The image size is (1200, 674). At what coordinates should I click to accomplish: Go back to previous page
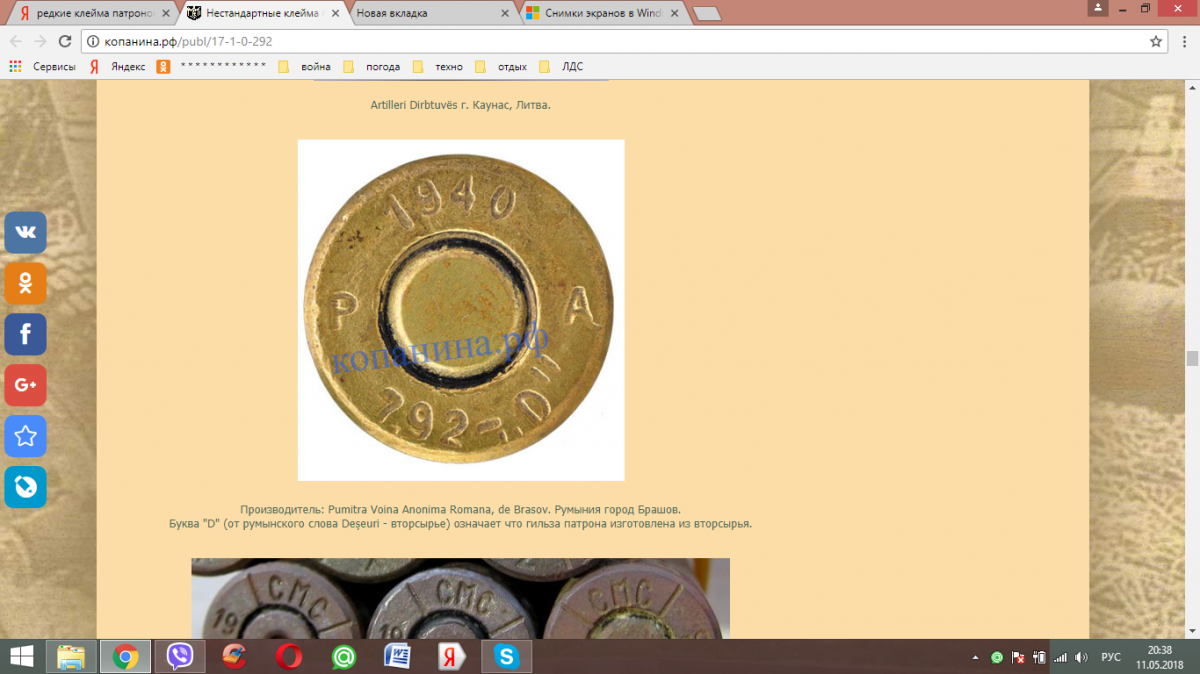tap(16, 41)
